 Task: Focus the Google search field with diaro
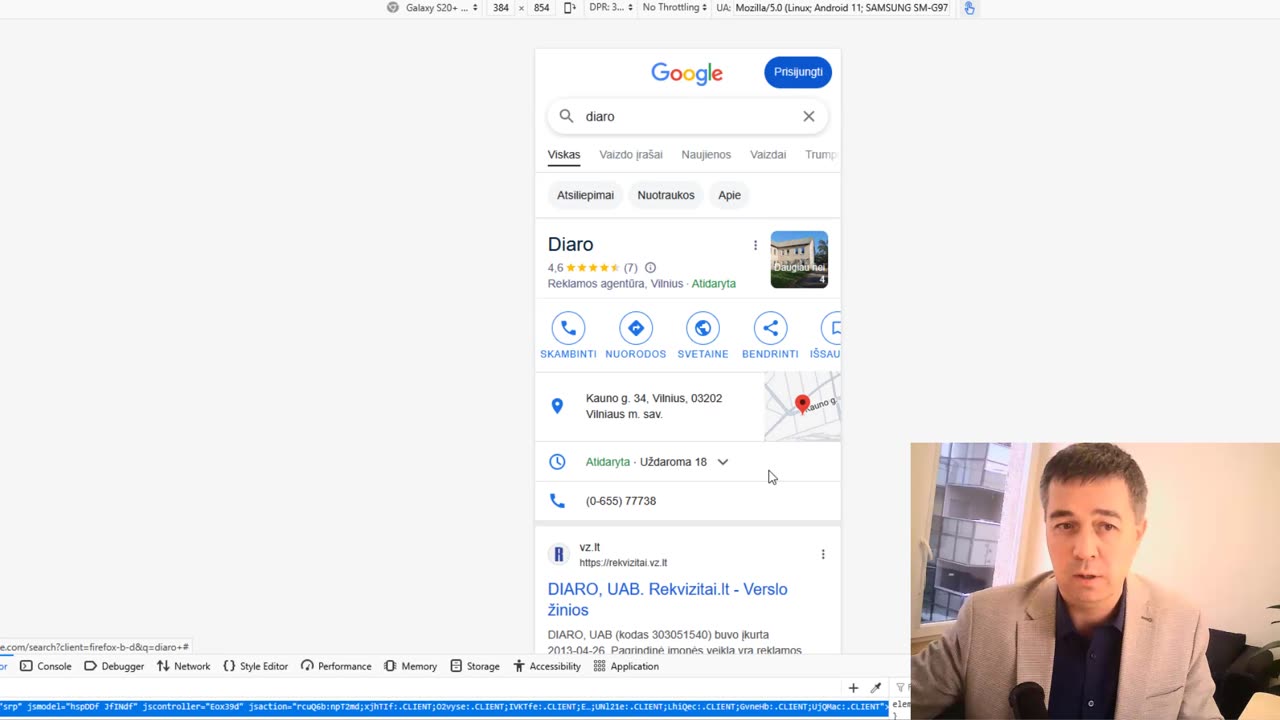(688, 116)
